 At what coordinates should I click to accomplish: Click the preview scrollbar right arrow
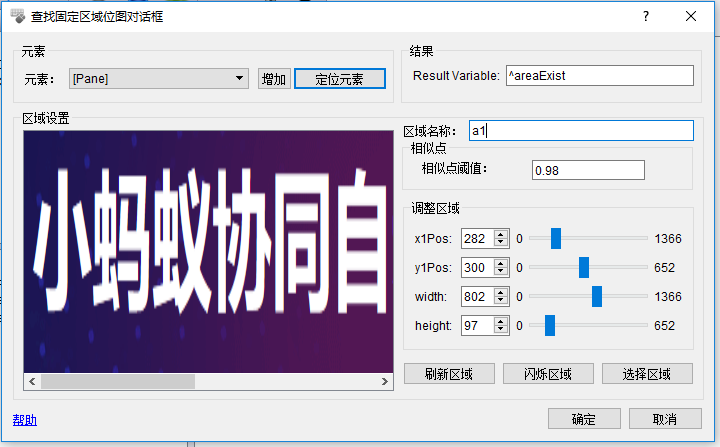pyautogui.click(x=385, y=381)
